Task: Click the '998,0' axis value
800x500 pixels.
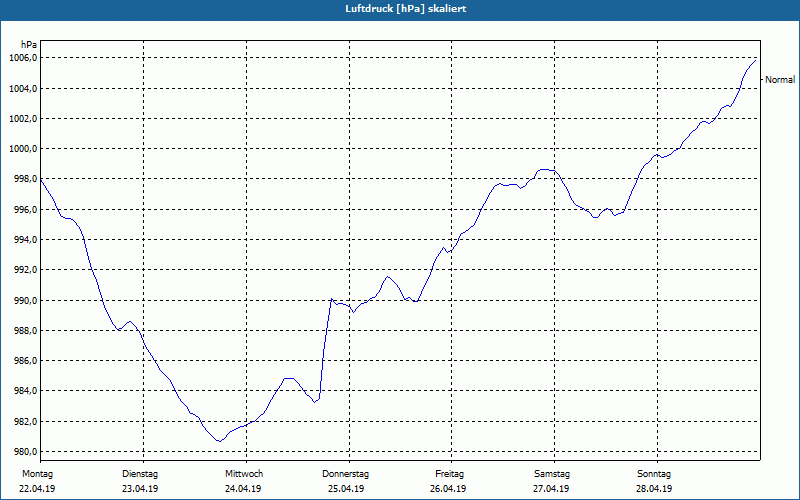Action: (x=25, y=179)
